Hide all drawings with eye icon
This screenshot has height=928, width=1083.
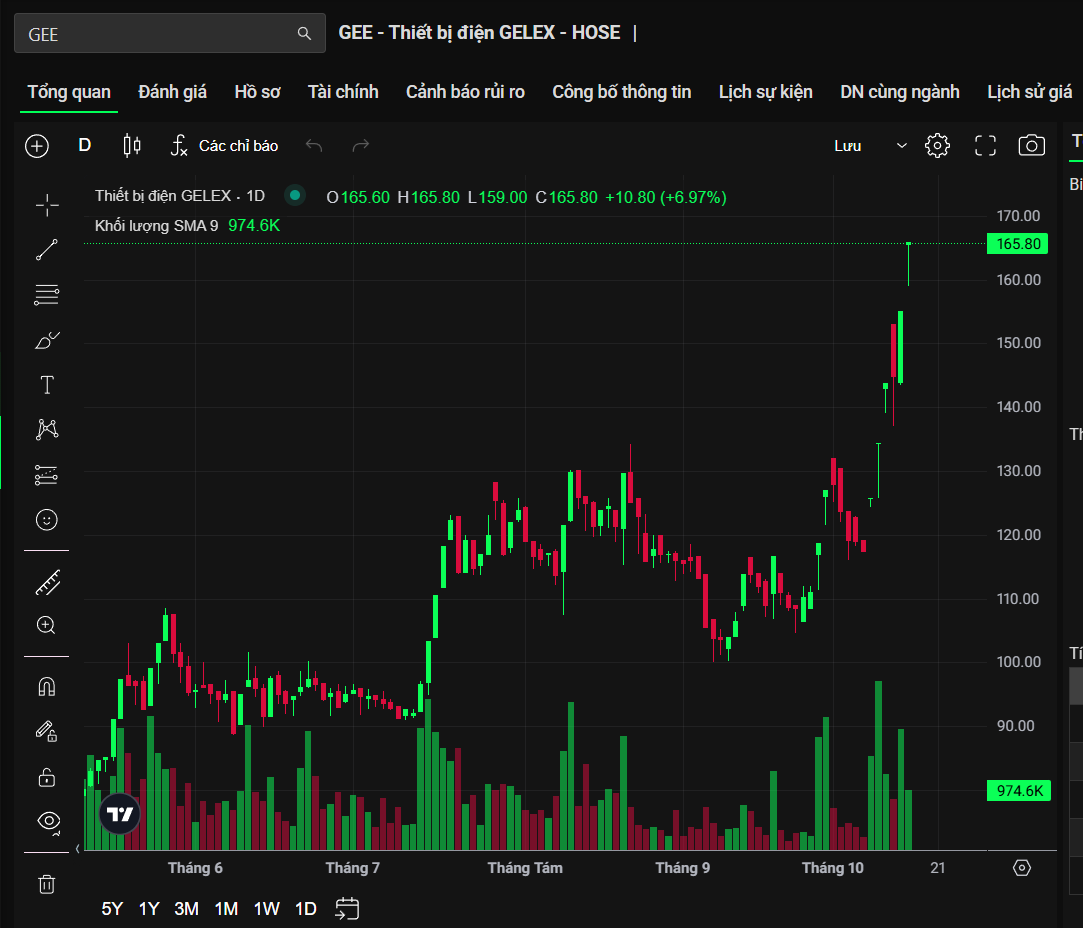coord(47,821)
